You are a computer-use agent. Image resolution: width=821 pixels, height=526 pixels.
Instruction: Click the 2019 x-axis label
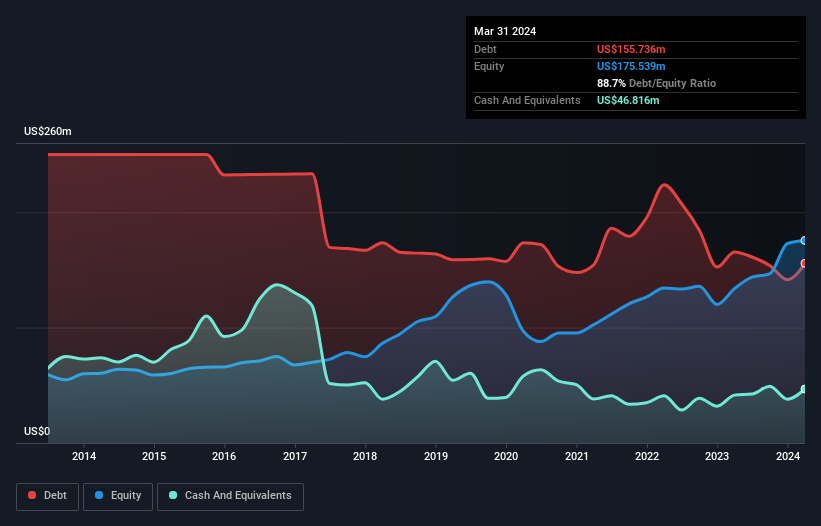click(436, 456)
